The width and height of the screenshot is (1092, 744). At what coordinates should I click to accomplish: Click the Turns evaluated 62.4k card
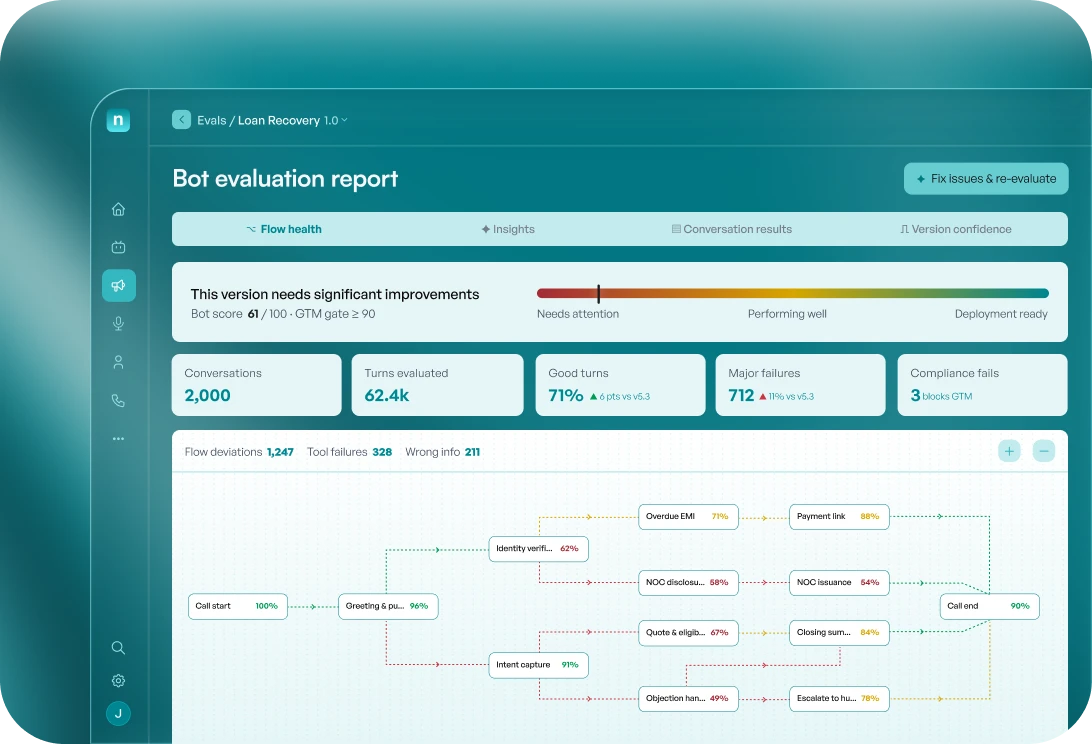point(437,385)
